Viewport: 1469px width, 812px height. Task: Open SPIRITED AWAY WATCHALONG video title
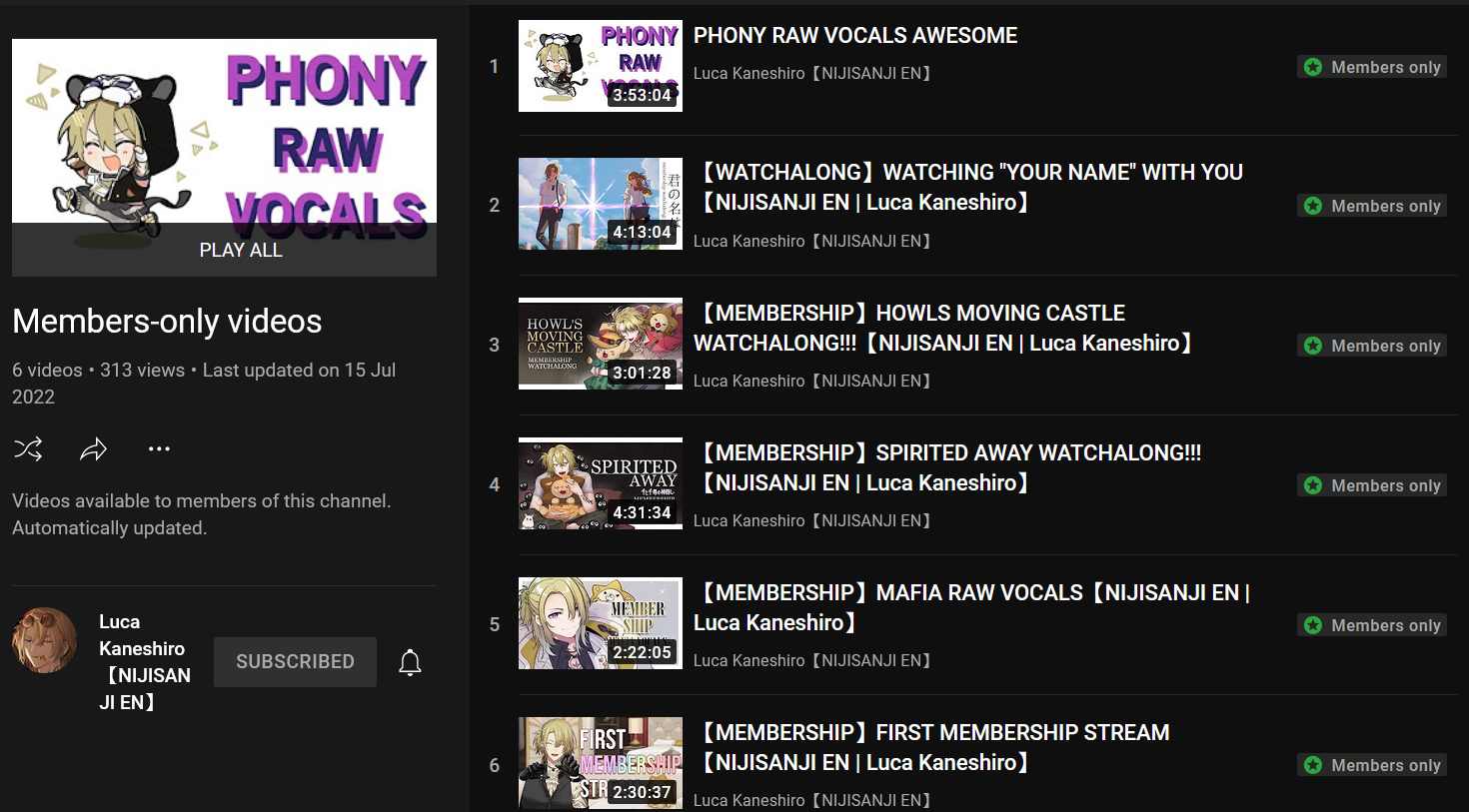(948, 467)
